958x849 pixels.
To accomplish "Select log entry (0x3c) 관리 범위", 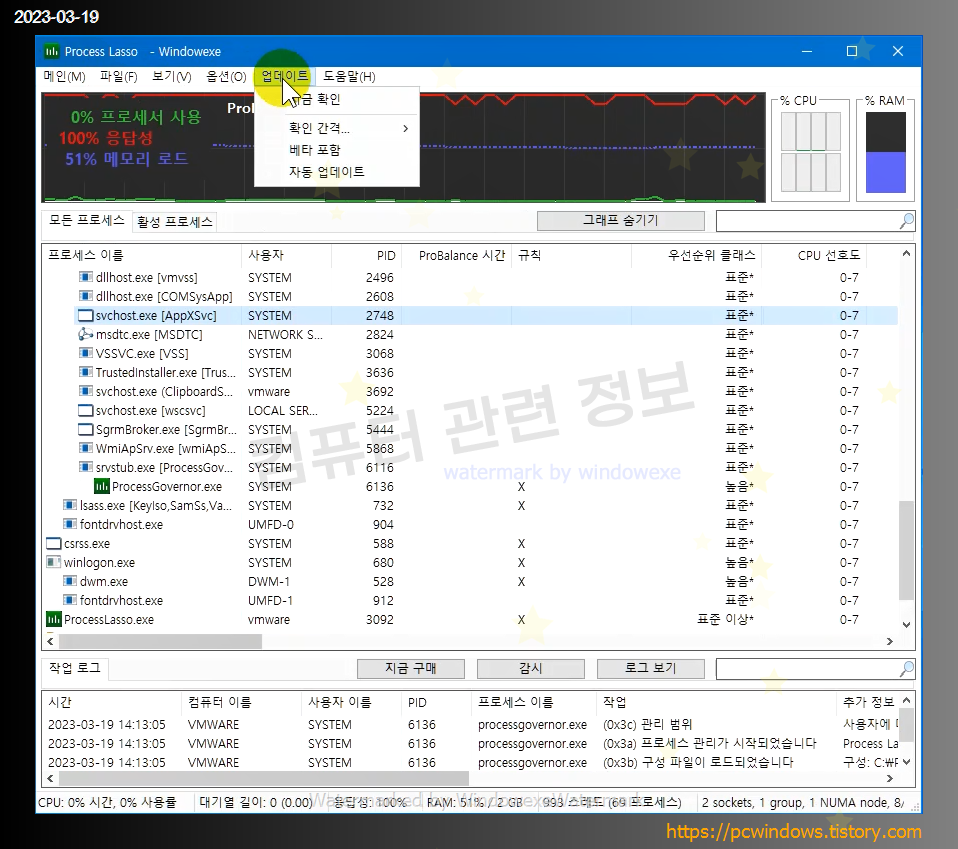I will (x=648, y=724).
